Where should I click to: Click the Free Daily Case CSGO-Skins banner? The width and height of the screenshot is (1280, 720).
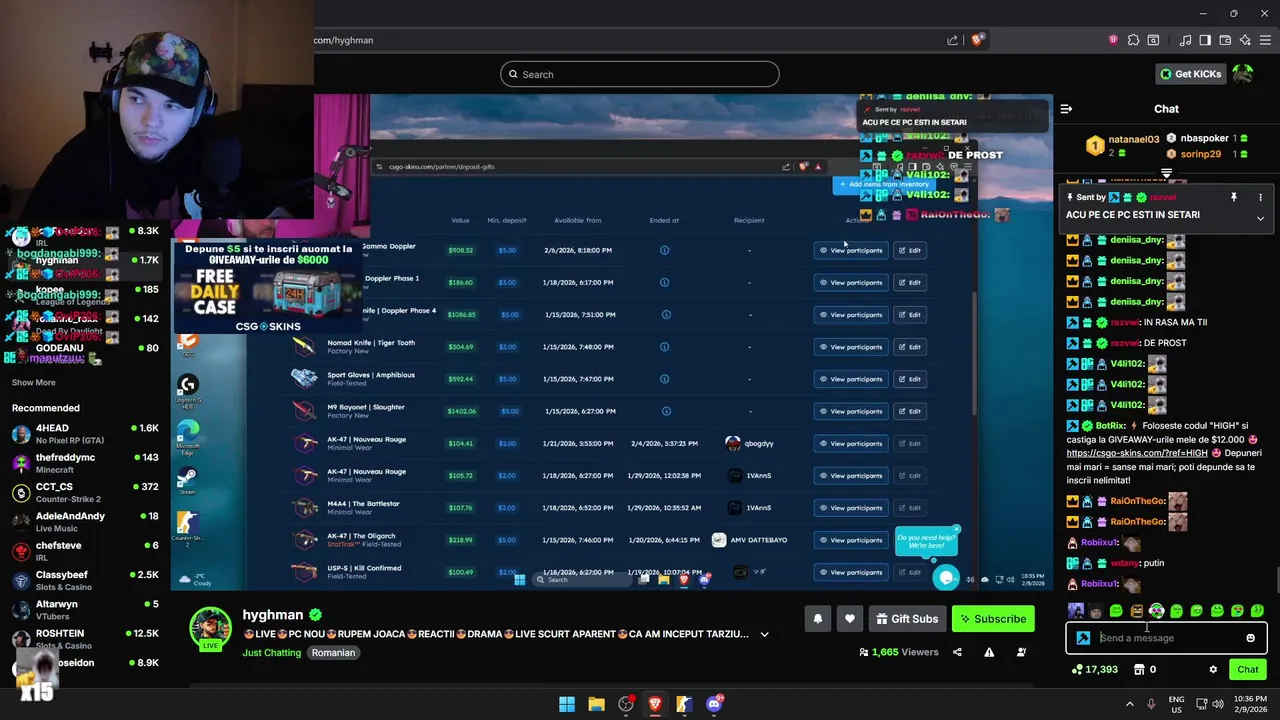click(x=269, y=288)
